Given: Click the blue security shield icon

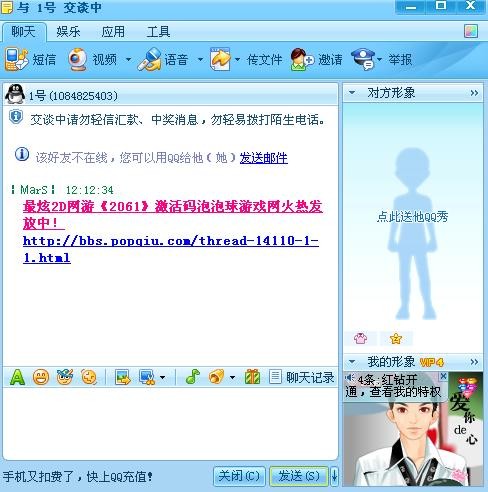Looking at the screenshot, I should (x=16, y=117).
